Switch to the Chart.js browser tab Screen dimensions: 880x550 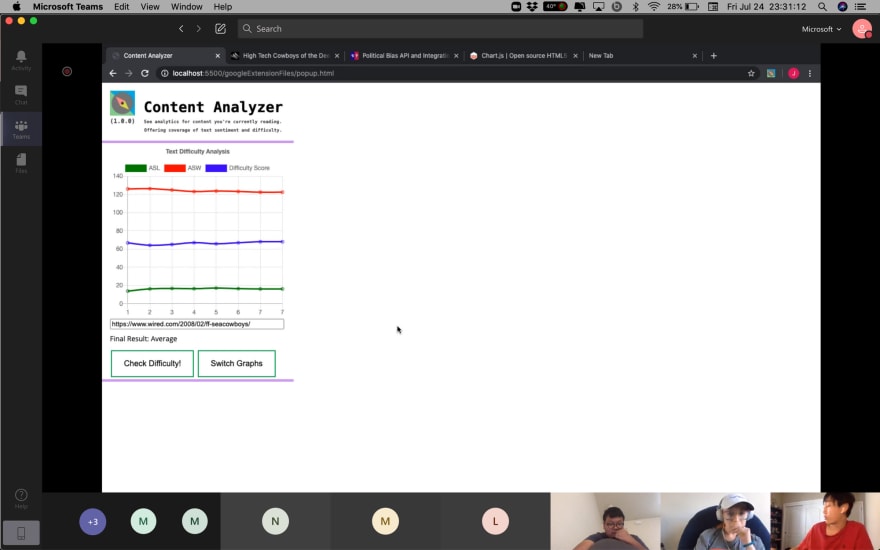pyautogui.click(x=523, y=56)
